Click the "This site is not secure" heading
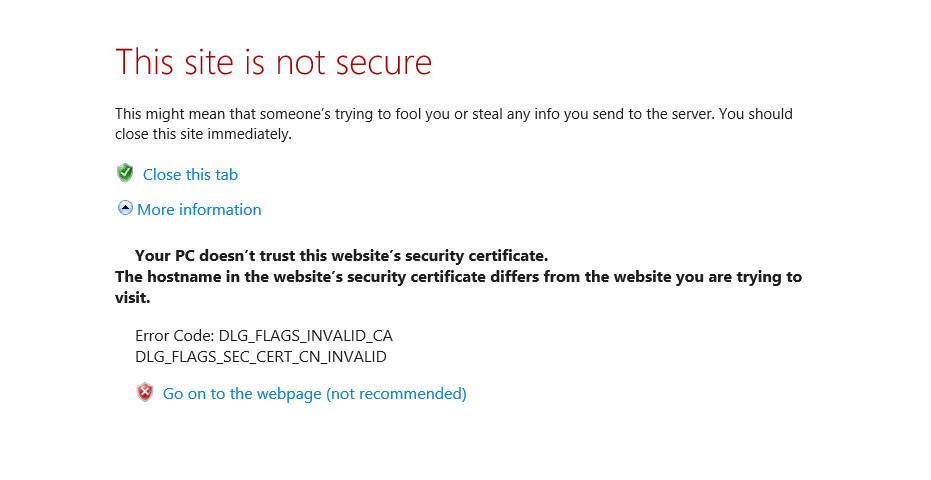 [273, 62]
